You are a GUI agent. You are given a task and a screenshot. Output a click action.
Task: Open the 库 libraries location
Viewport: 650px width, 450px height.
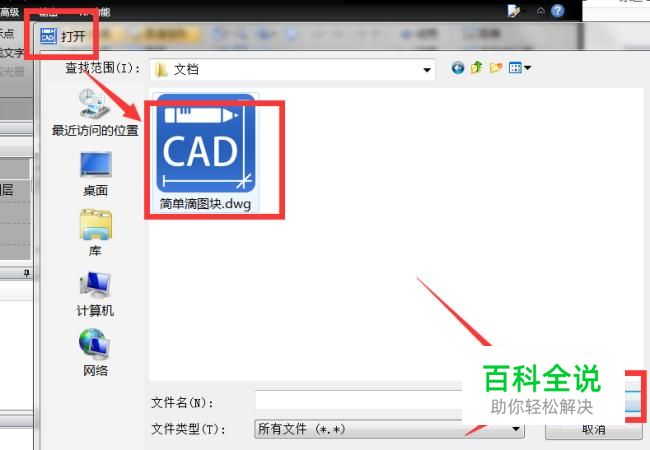pyautogui.click(x=95, y=233)
